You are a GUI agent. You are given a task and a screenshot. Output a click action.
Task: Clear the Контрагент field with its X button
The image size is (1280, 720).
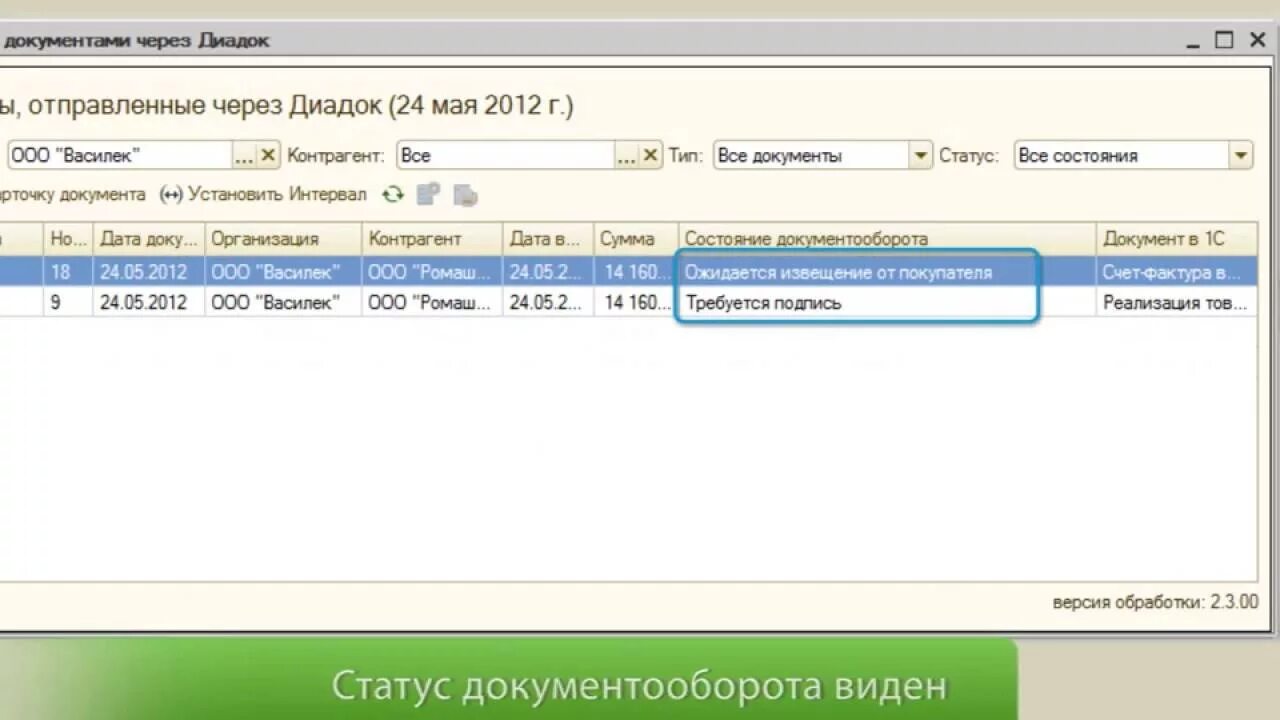pyautogui.click(x=650, y=155)
